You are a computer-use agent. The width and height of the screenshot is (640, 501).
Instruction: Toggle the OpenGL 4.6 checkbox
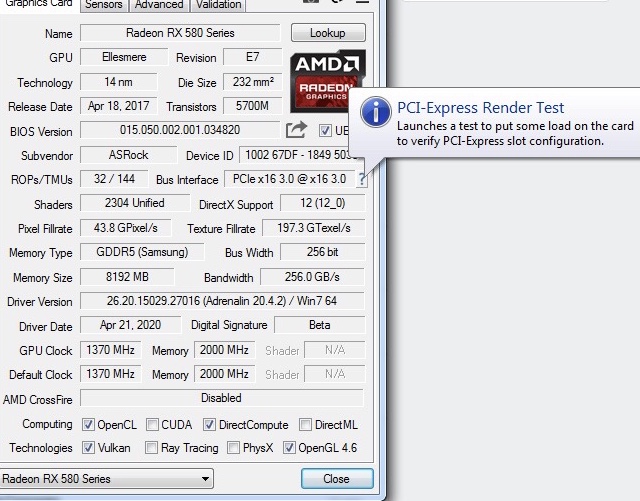click(x=289, y=448)
